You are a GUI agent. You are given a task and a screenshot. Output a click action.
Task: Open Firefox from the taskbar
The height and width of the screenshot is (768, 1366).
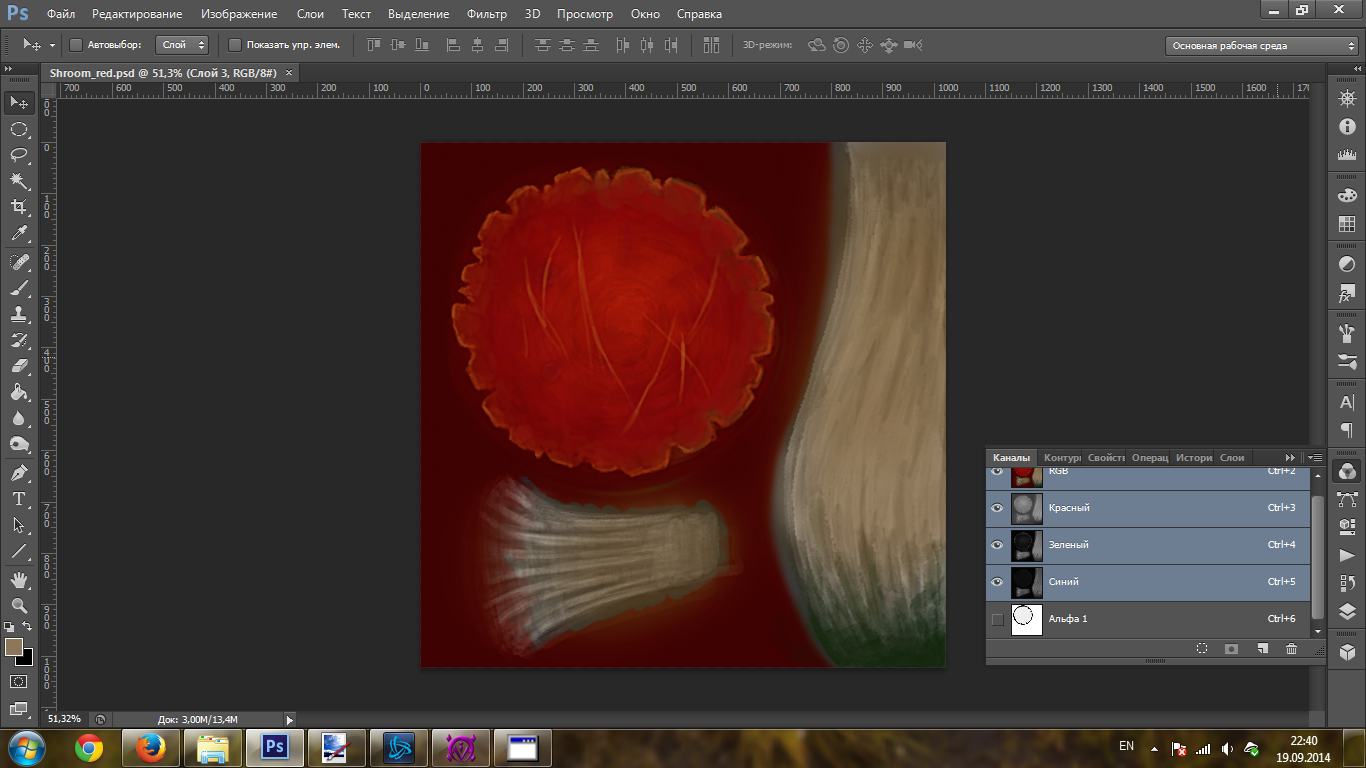pyautogui.click(x=152, y=747)
